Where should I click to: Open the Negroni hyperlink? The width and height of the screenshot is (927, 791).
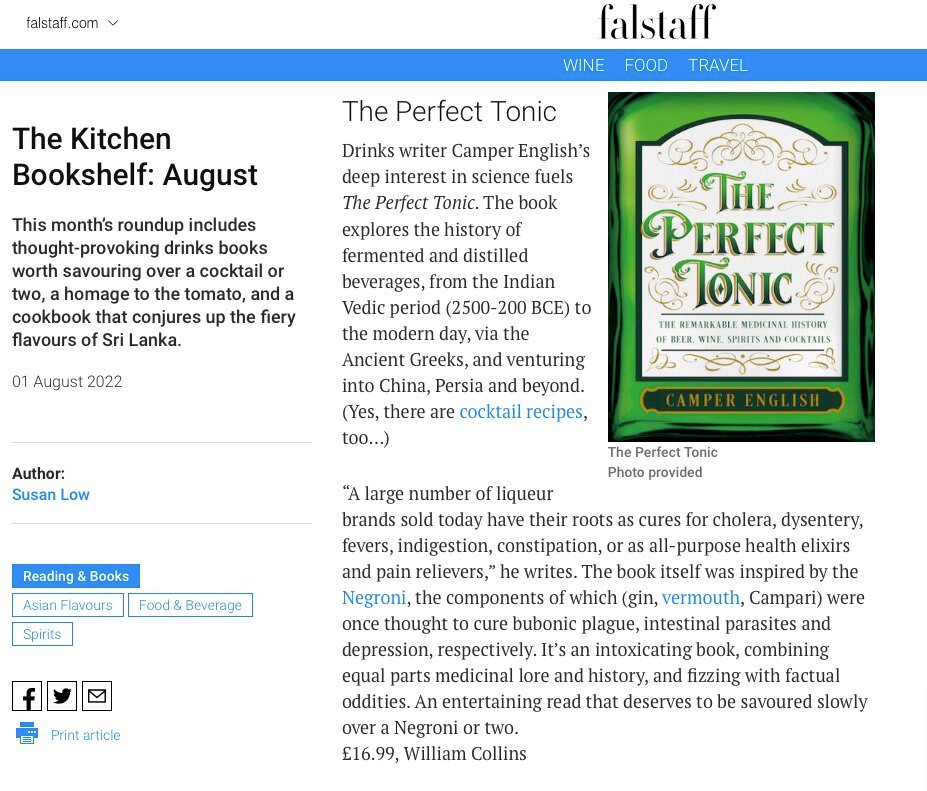click(374, 598)
